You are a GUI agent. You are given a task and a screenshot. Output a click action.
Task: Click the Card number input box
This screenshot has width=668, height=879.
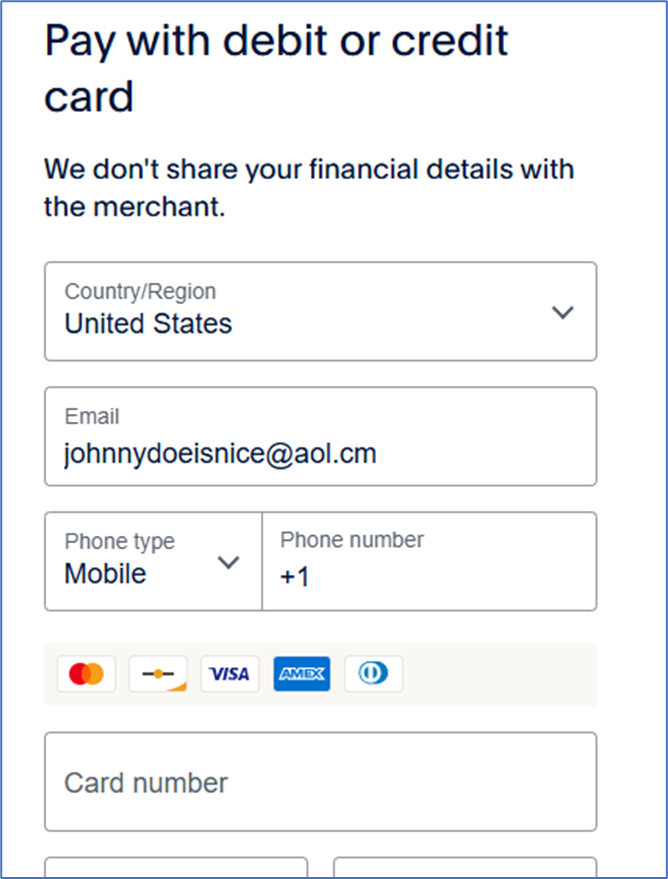pos(320,782)
